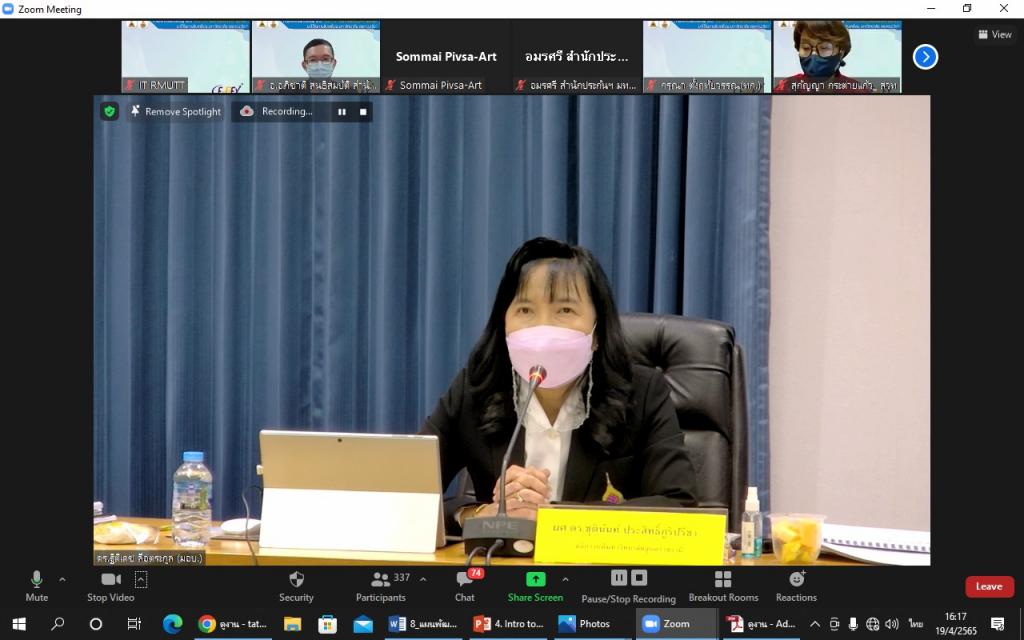Viewport: 1024px width, 640px height.
Task: Stop recording from top Recording indicator
Action: 363,112
